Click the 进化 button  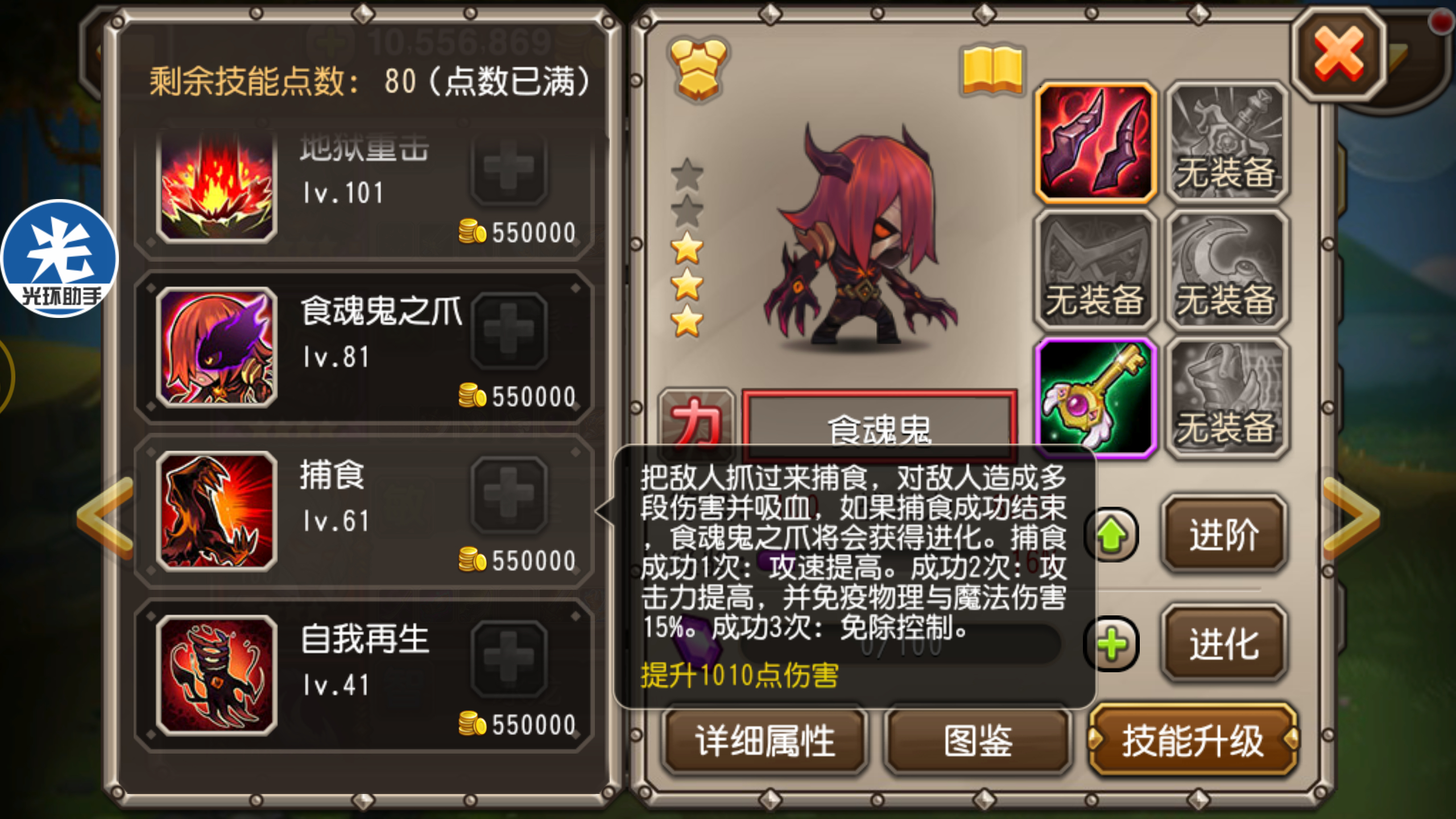(1224, 644)
